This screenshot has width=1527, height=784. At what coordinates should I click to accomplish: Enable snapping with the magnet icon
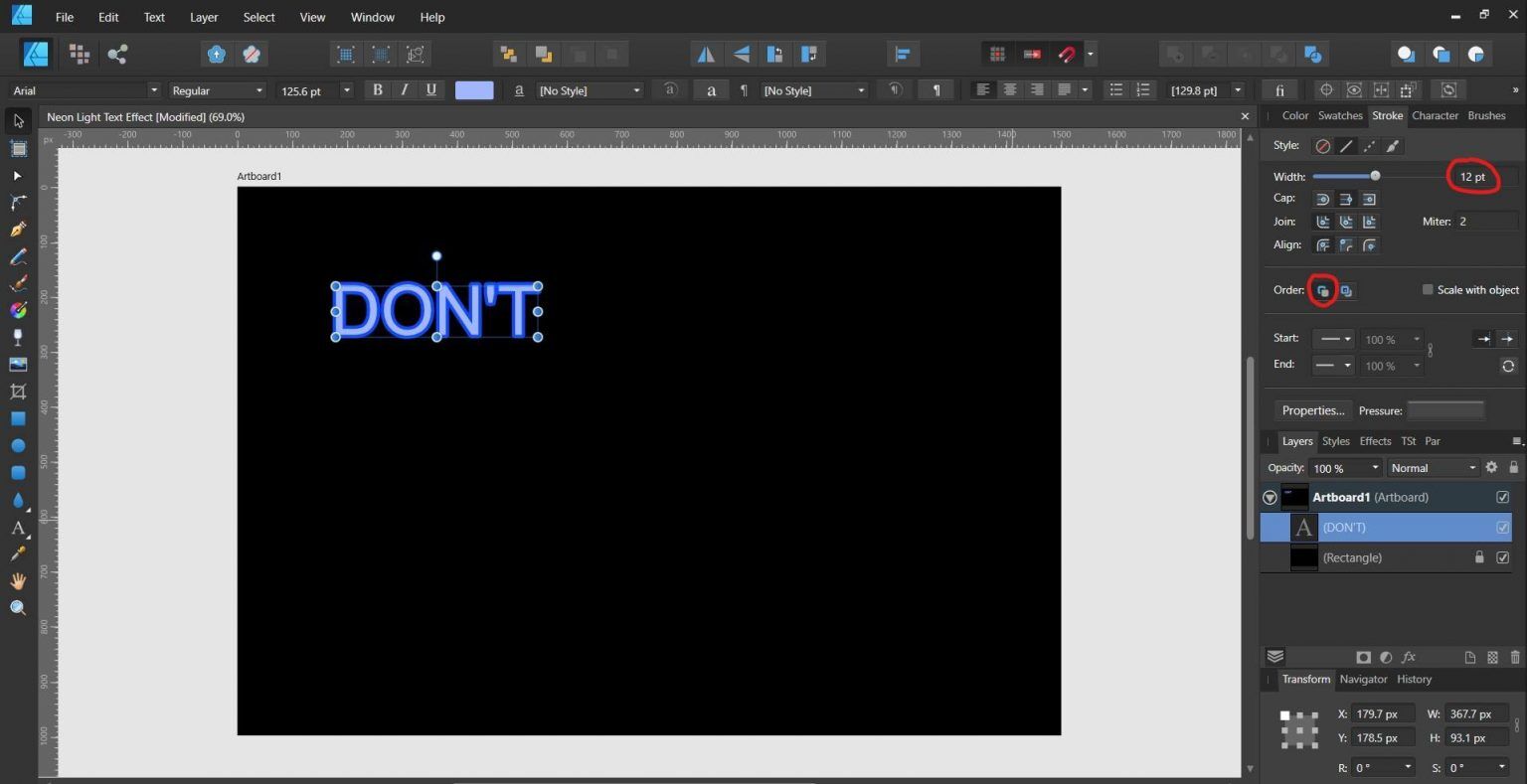[x=1066, y=54]
